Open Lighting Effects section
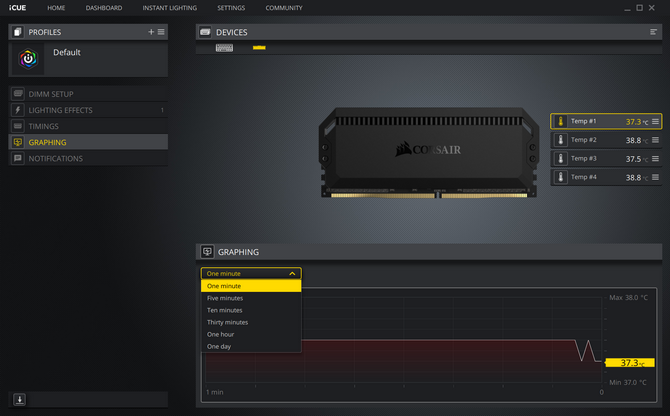The image size is (670, 416). click(x=88, y=110)
